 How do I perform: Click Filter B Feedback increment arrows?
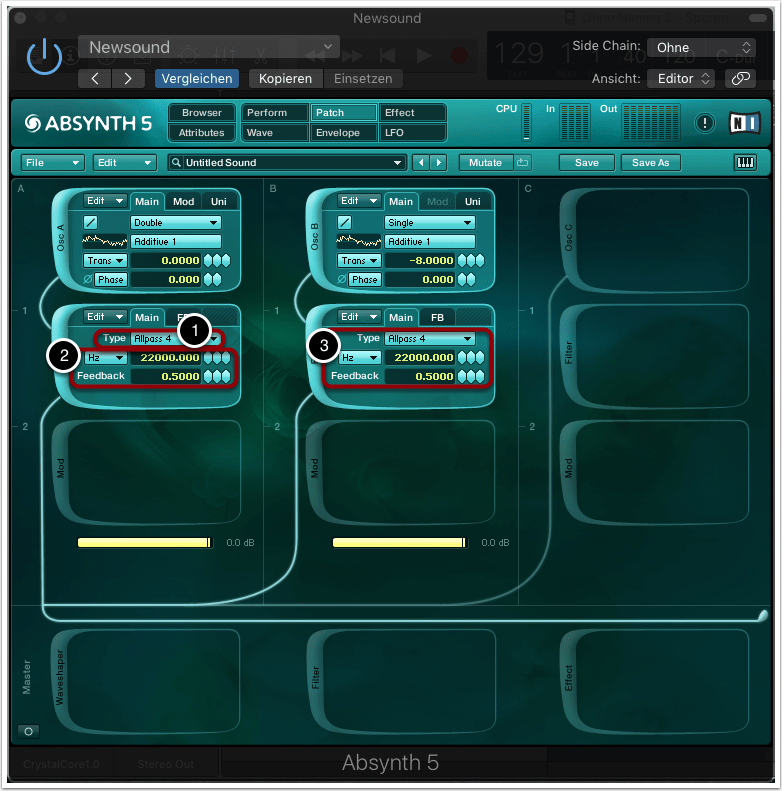click(471, 376)
